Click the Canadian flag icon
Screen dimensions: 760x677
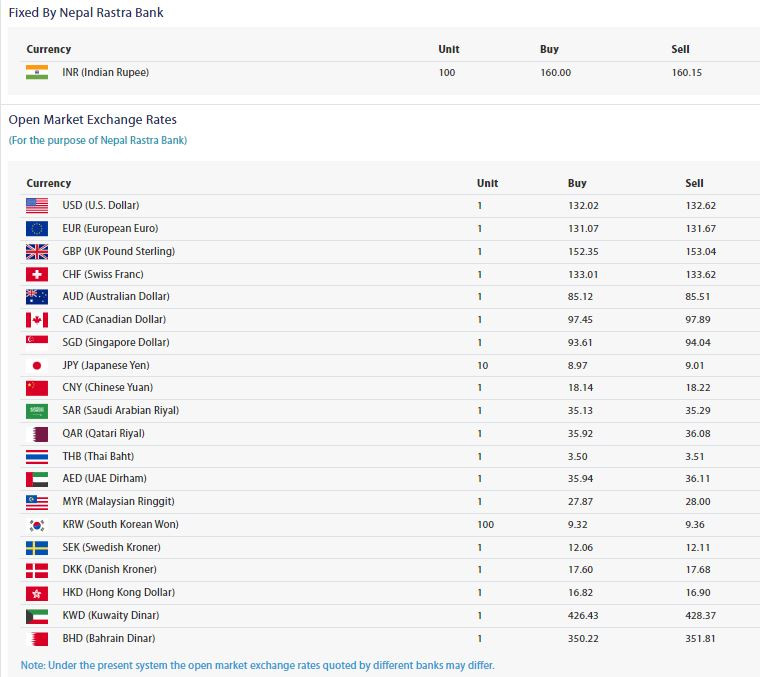(37, 320)
